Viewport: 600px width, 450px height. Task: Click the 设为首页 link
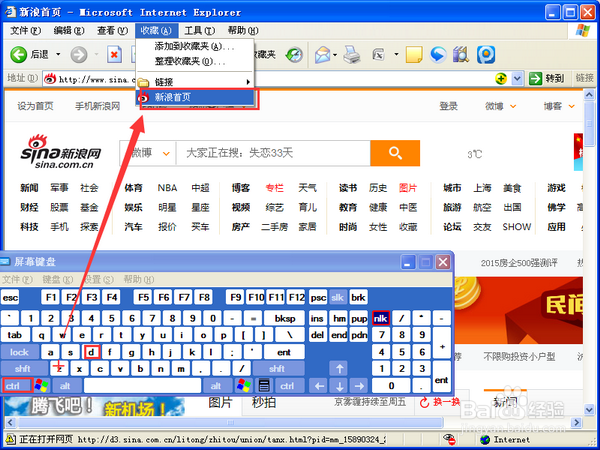point(35,106)
